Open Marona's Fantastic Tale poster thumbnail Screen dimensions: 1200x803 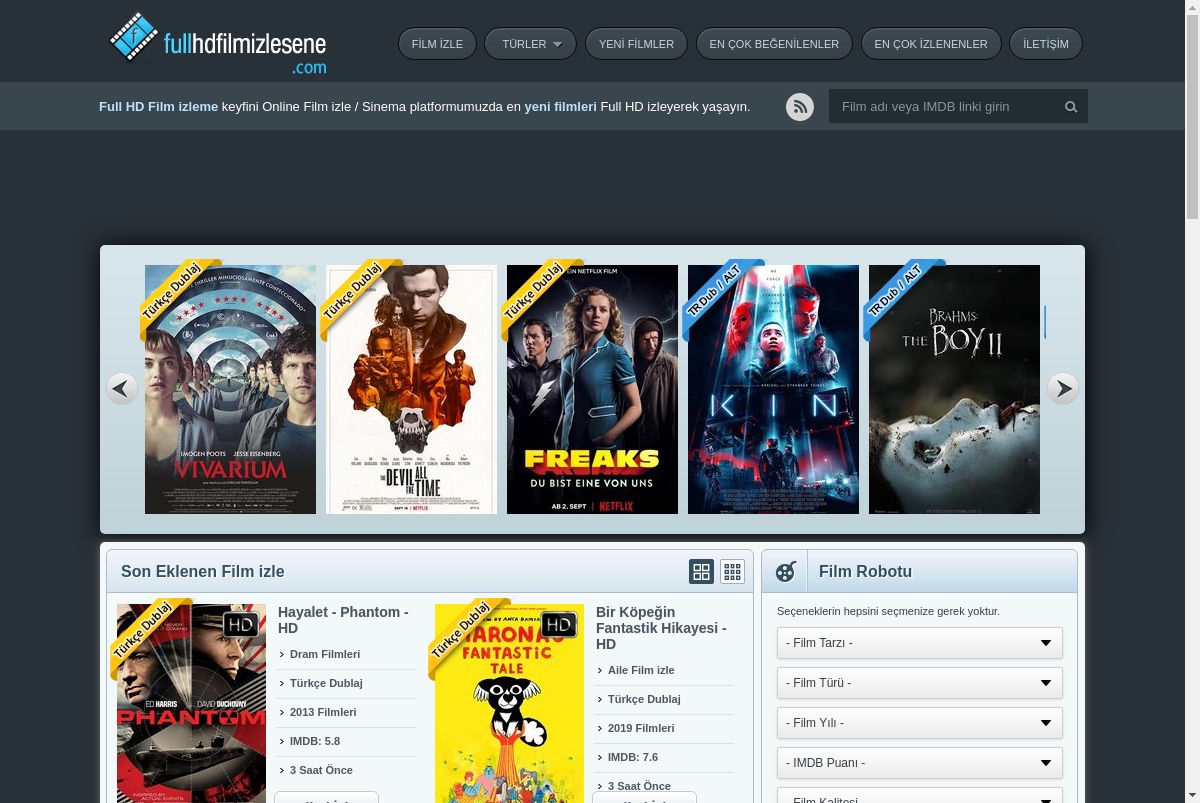(x=509, y=703)
